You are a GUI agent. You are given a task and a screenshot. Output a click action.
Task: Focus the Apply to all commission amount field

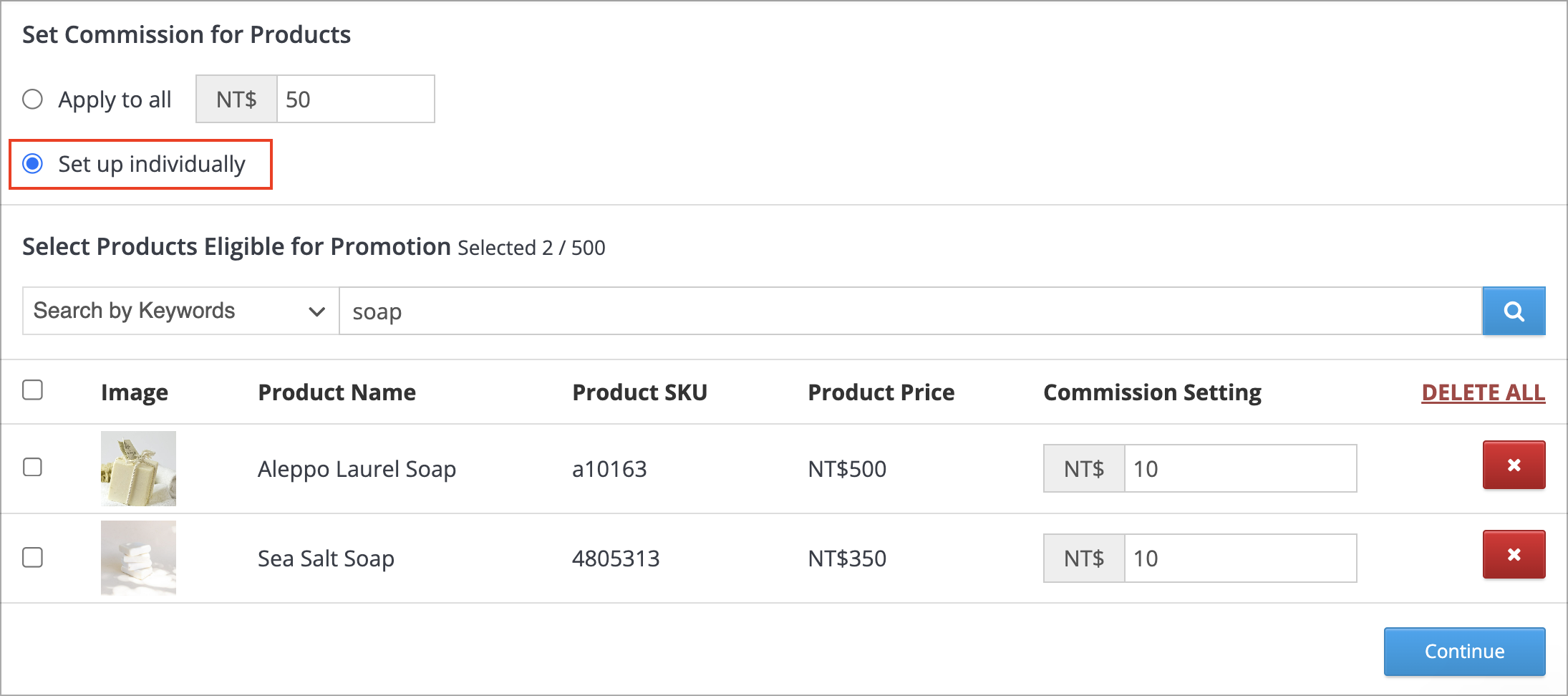point(355,99)
